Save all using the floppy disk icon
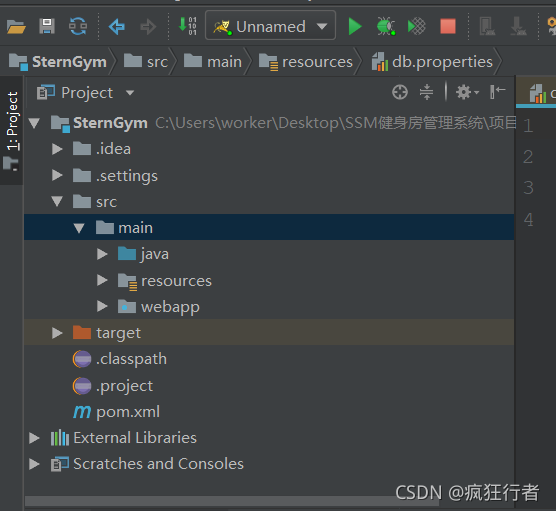The width and height of the screenshot is (556, 511). [47, 27]
